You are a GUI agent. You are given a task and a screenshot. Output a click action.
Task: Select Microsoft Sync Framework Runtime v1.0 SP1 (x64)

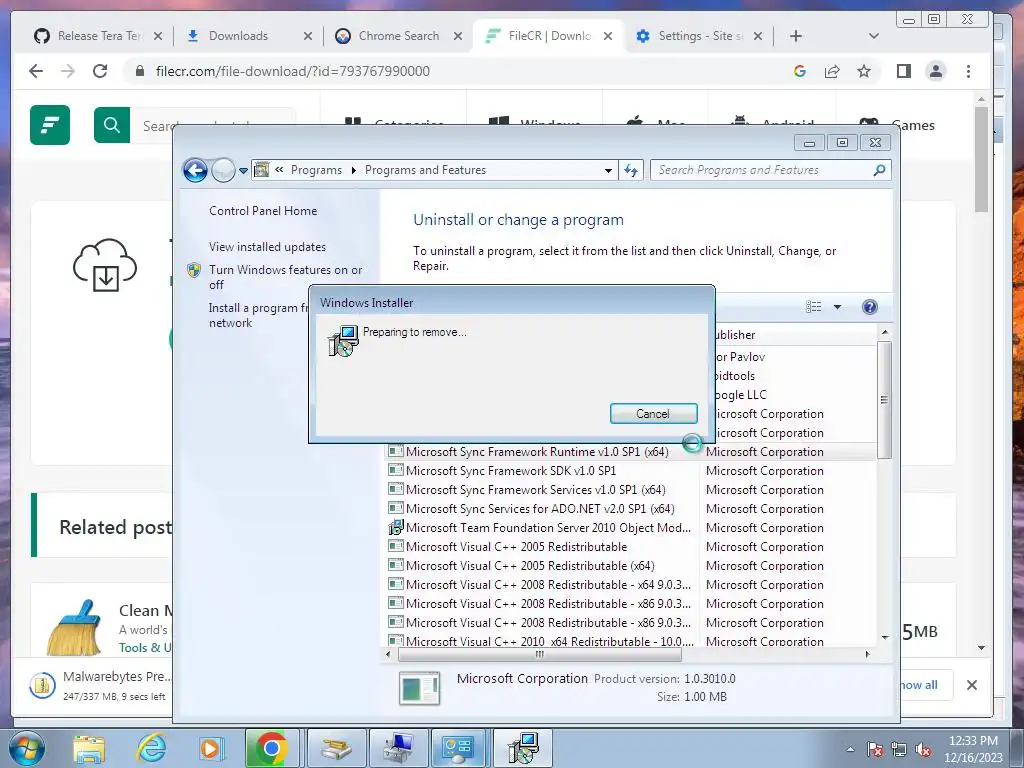pyautogui.click(x=537, y=451)
